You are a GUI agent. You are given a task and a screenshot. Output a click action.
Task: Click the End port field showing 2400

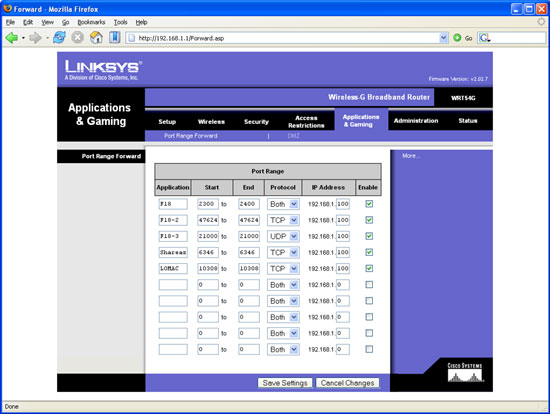point(249,204)
